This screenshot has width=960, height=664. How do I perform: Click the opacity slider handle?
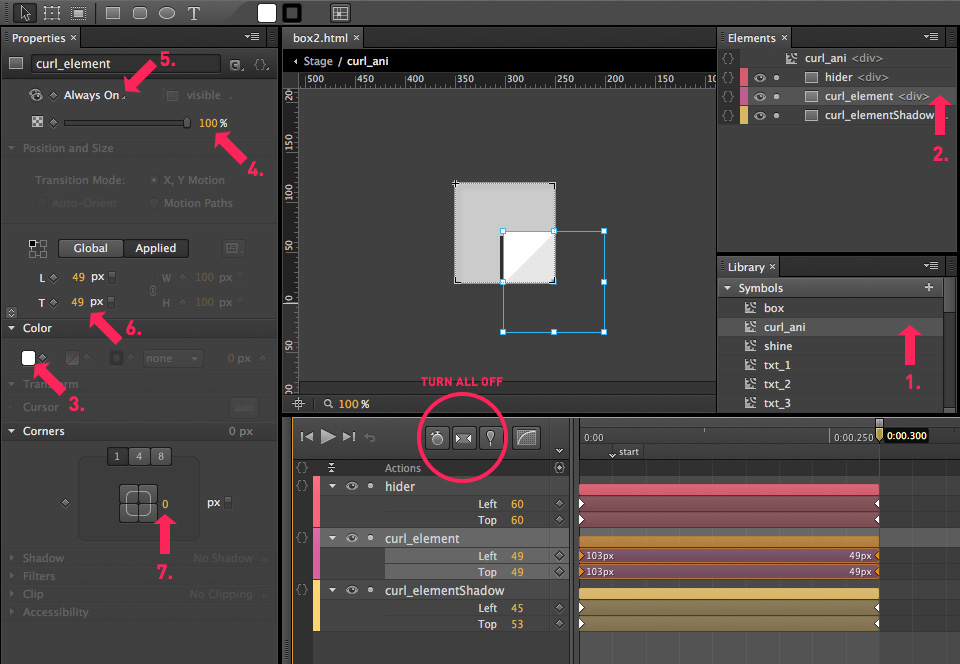pos(187,123)
